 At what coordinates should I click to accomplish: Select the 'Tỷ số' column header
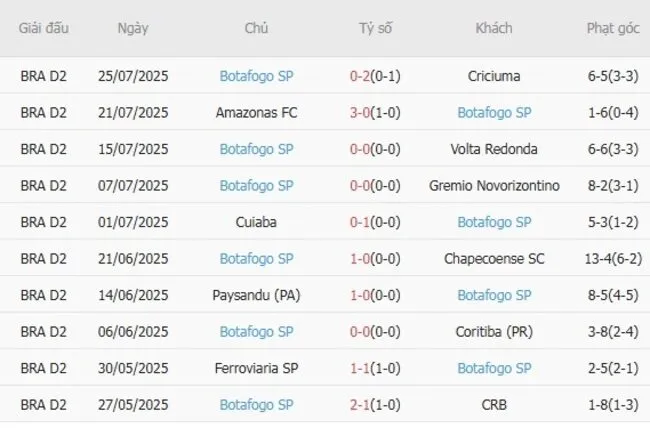(375, 28)
